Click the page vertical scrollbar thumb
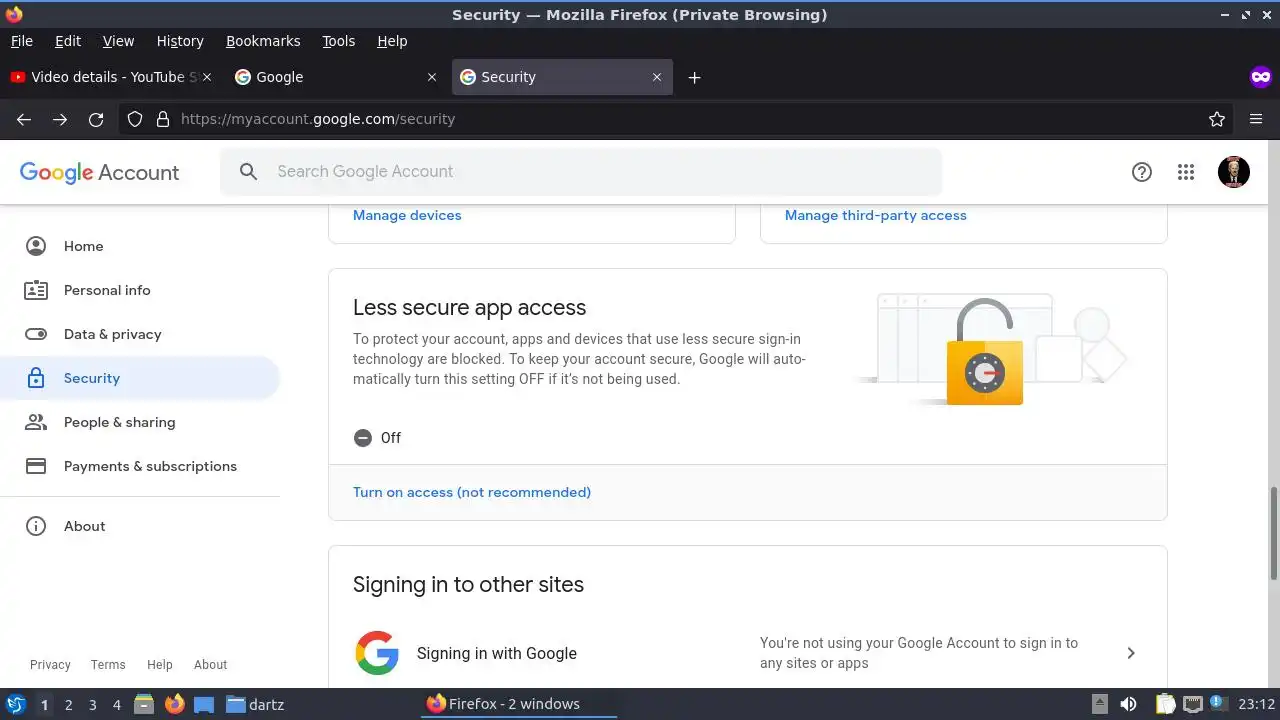Screen dimensions: 1280x720 tap(1274, 532)
